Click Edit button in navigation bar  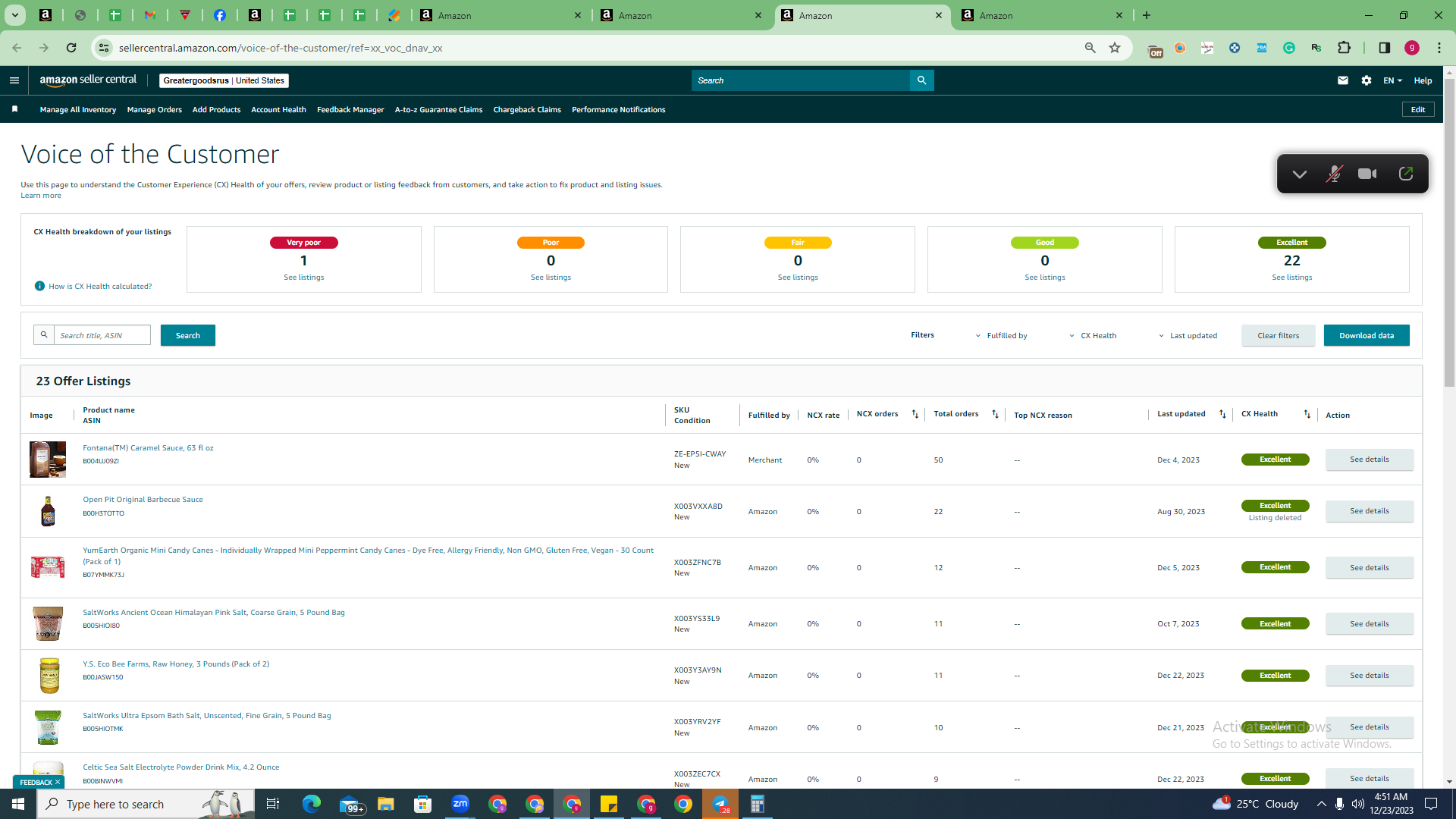click(x=1418, y=109)
